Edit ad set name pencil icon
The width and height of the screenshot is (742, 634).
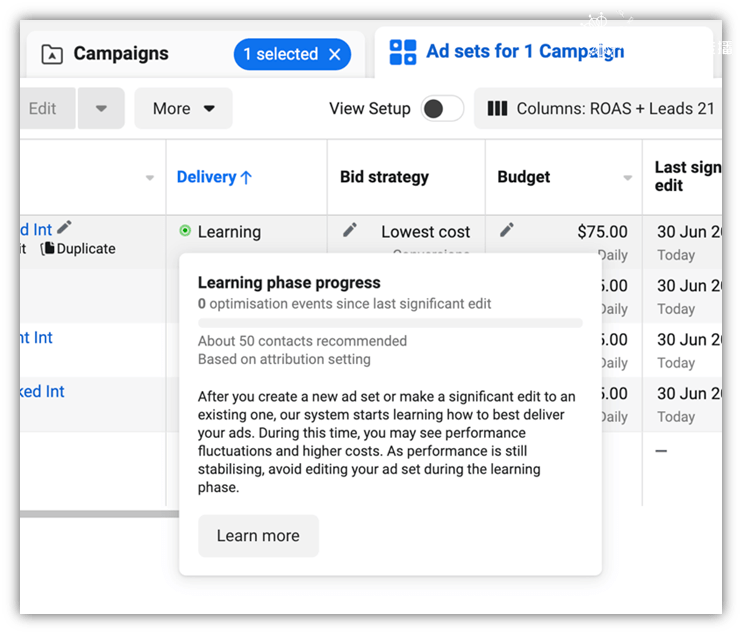64,228
